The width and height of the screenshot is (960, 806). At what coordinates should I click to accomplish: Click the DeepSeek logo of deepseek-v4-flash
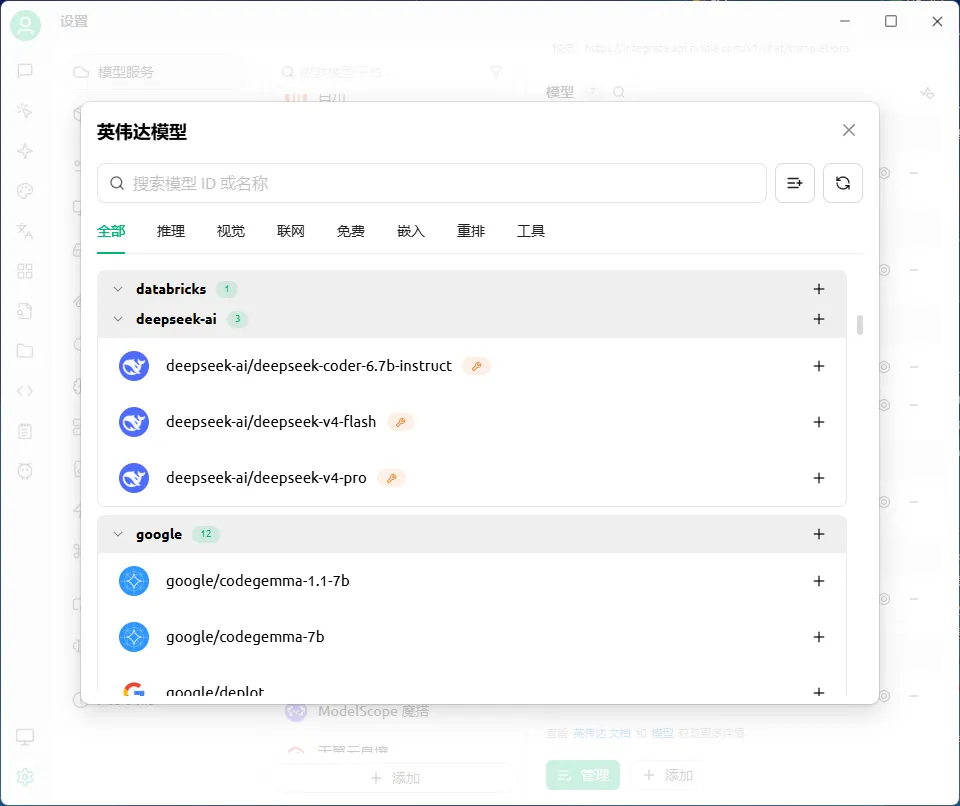tap(134, 422)
